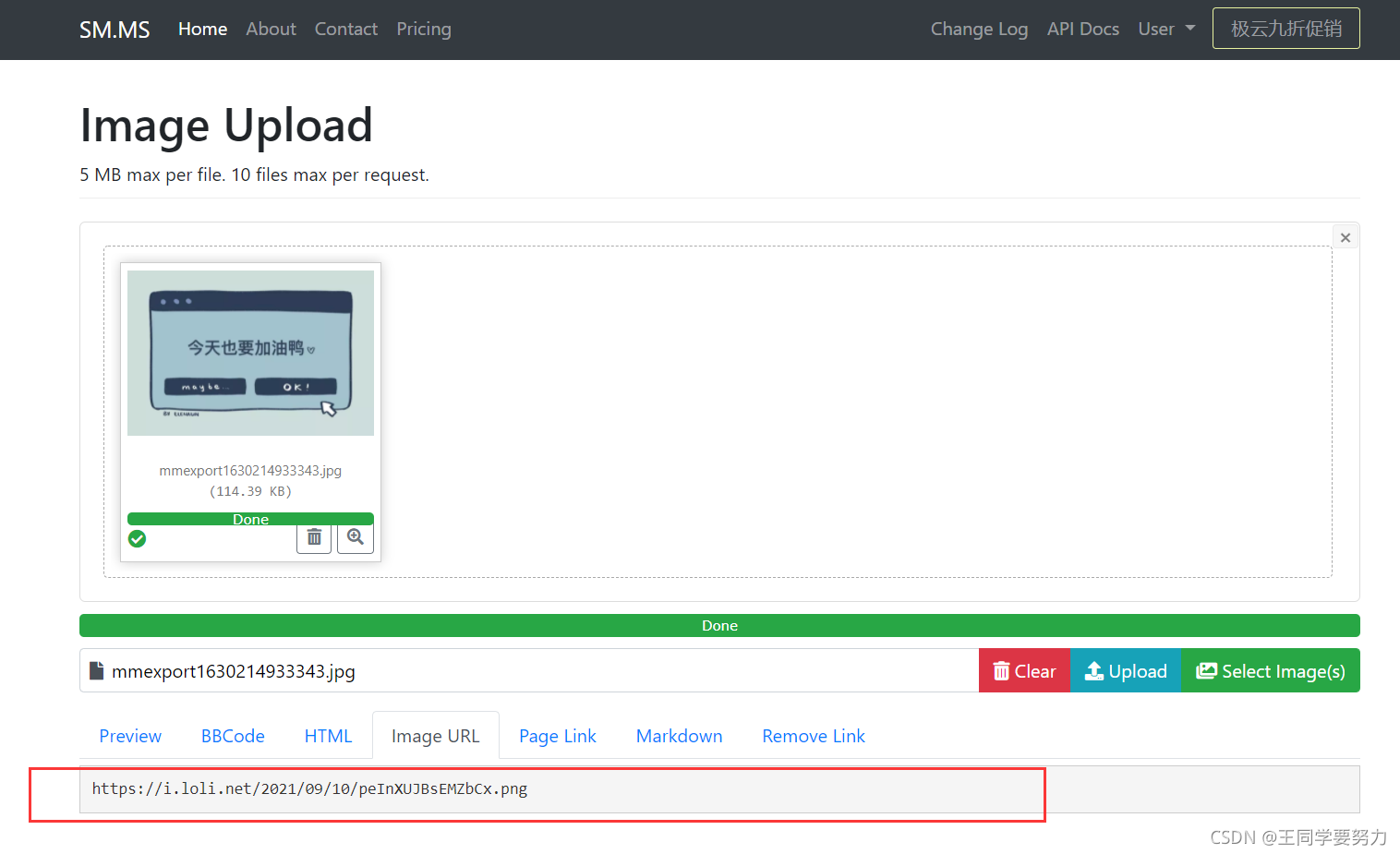Close the upload preview panel
Image resolution: width=1400 pixels, height=854 pixels.
pyautogui.click(x=1346, y=237)
